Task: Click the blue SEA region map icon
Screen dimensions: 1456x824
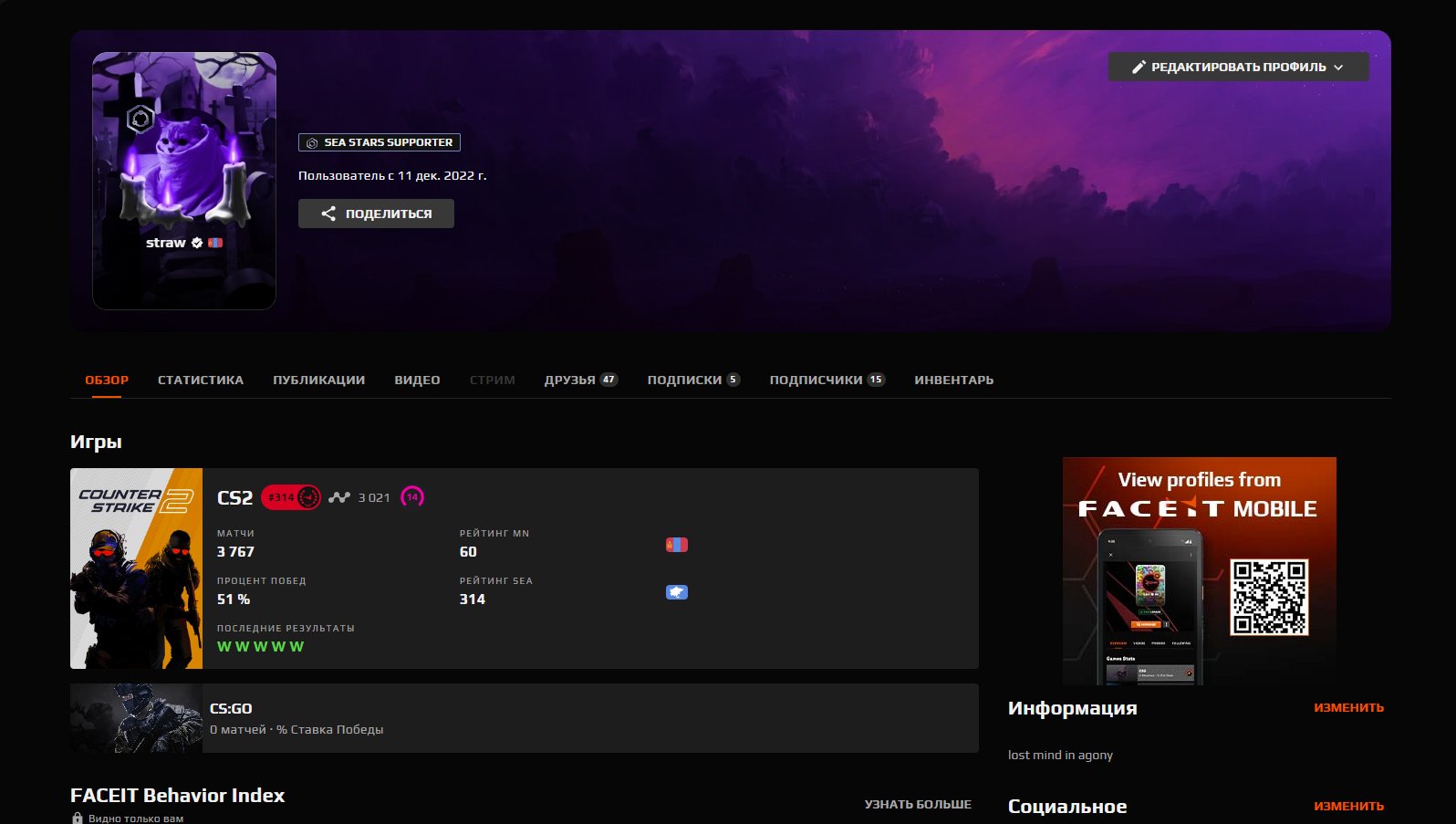Action: 676,592
